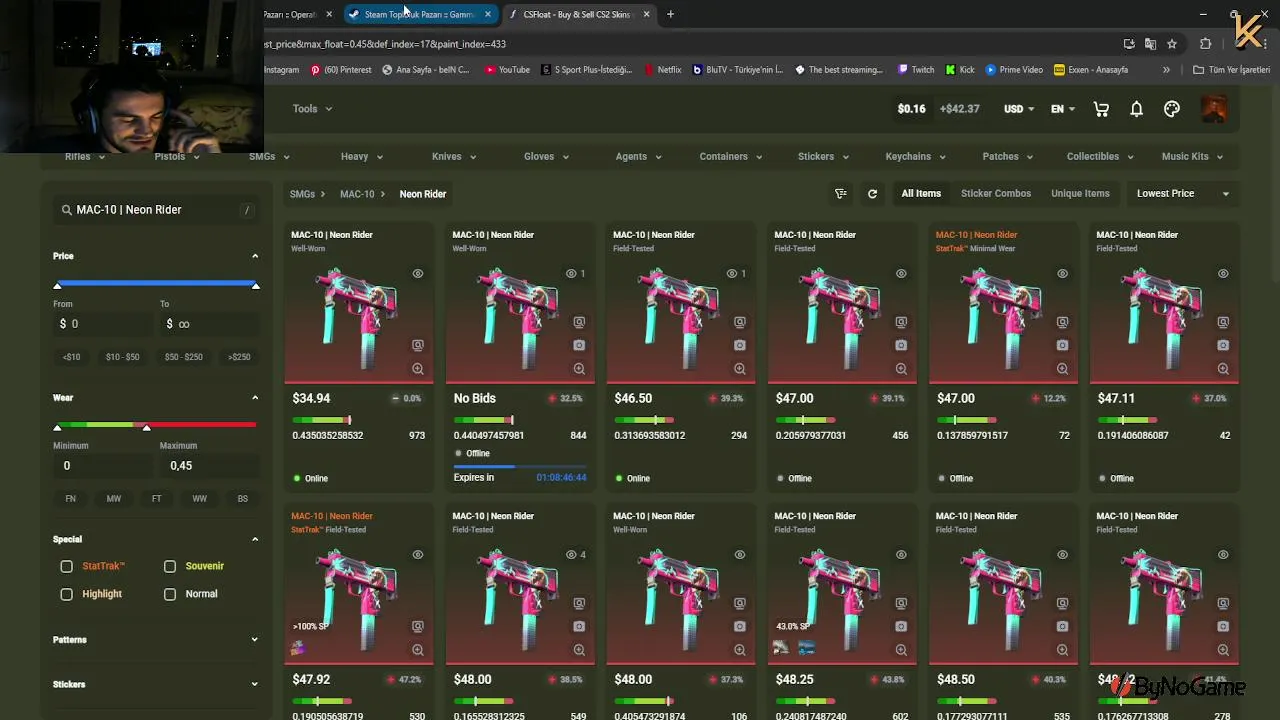
Task: Click the search magnifier in the search box
Action: click(x=67, y=210)
